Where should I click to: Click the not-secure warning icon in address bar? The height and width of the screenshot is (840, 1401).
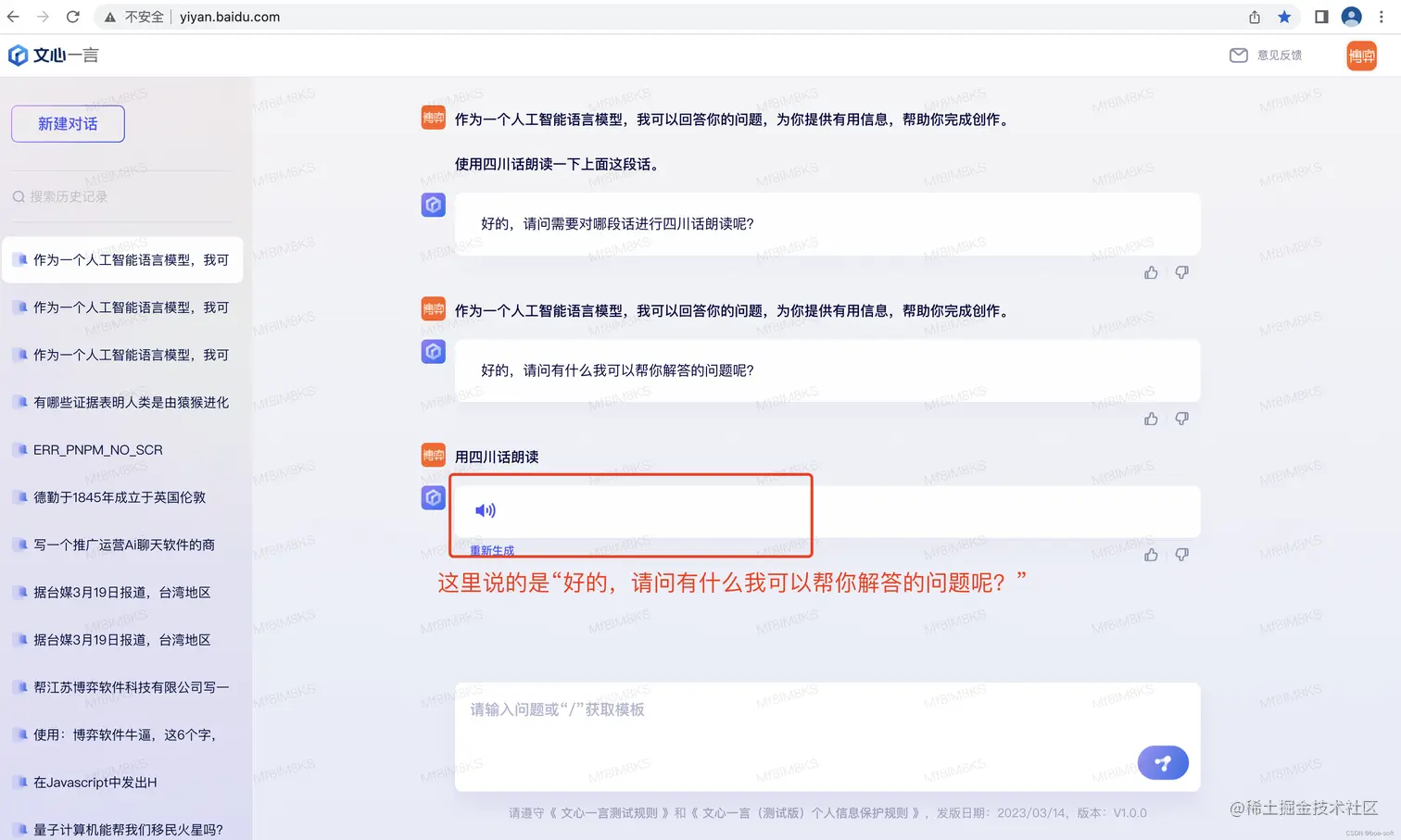(110, 17)
